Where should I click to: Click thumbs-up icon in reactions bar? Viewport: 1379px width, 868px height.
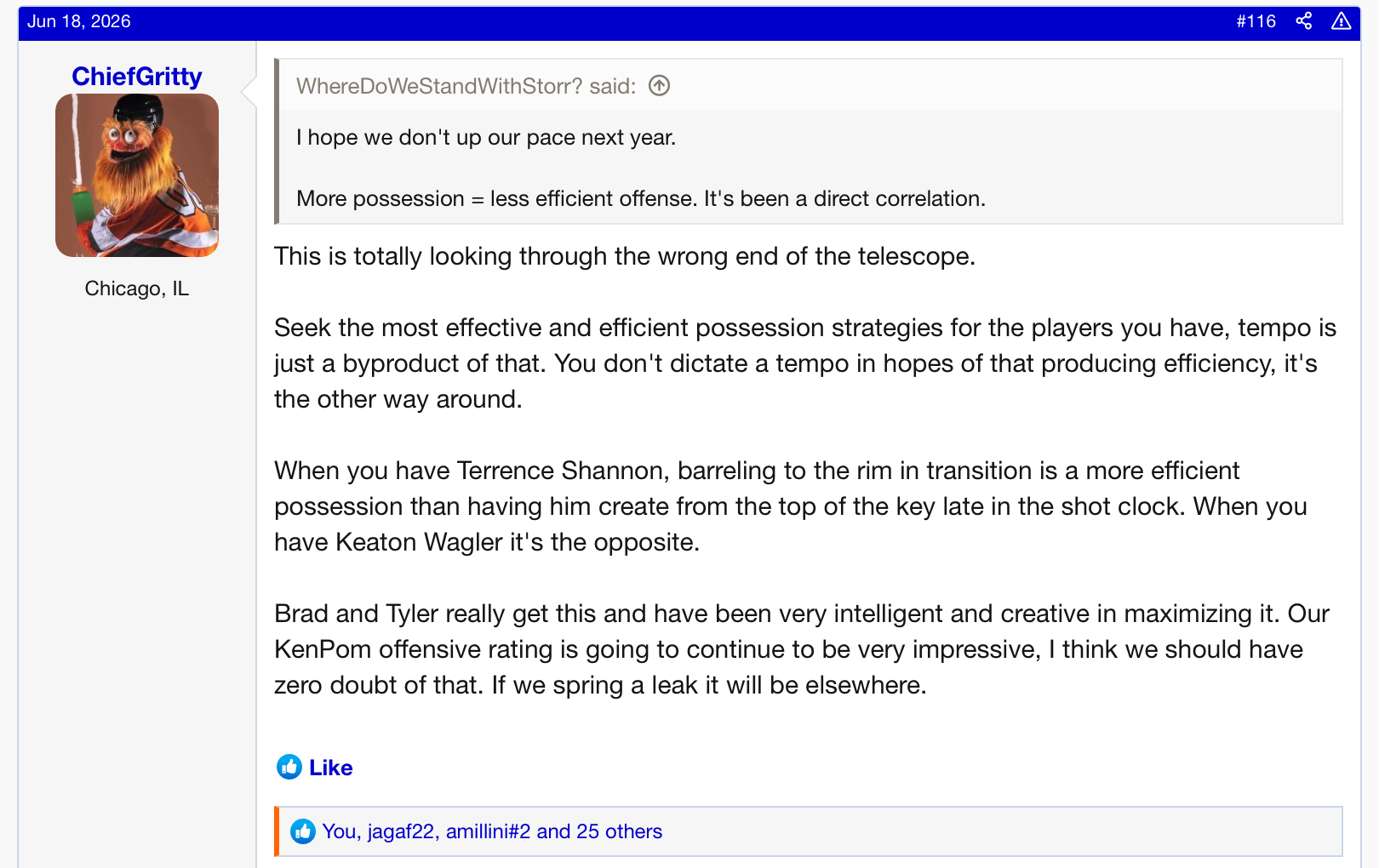(303, 831)
